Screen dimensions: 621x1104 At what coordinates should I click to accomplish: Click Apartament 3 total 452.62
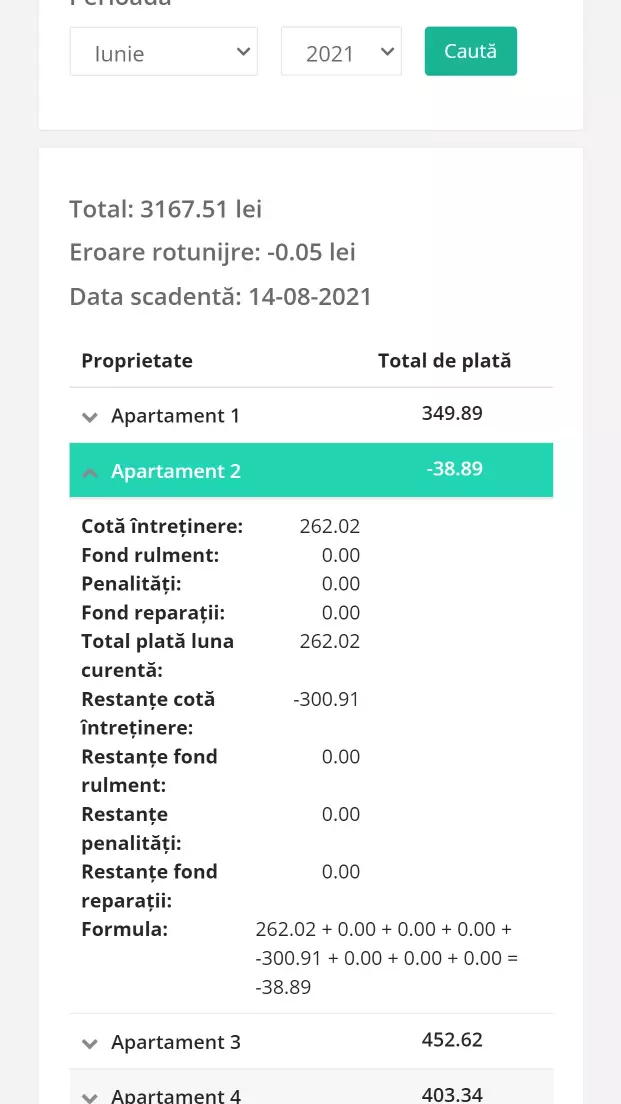point(452,1040)
